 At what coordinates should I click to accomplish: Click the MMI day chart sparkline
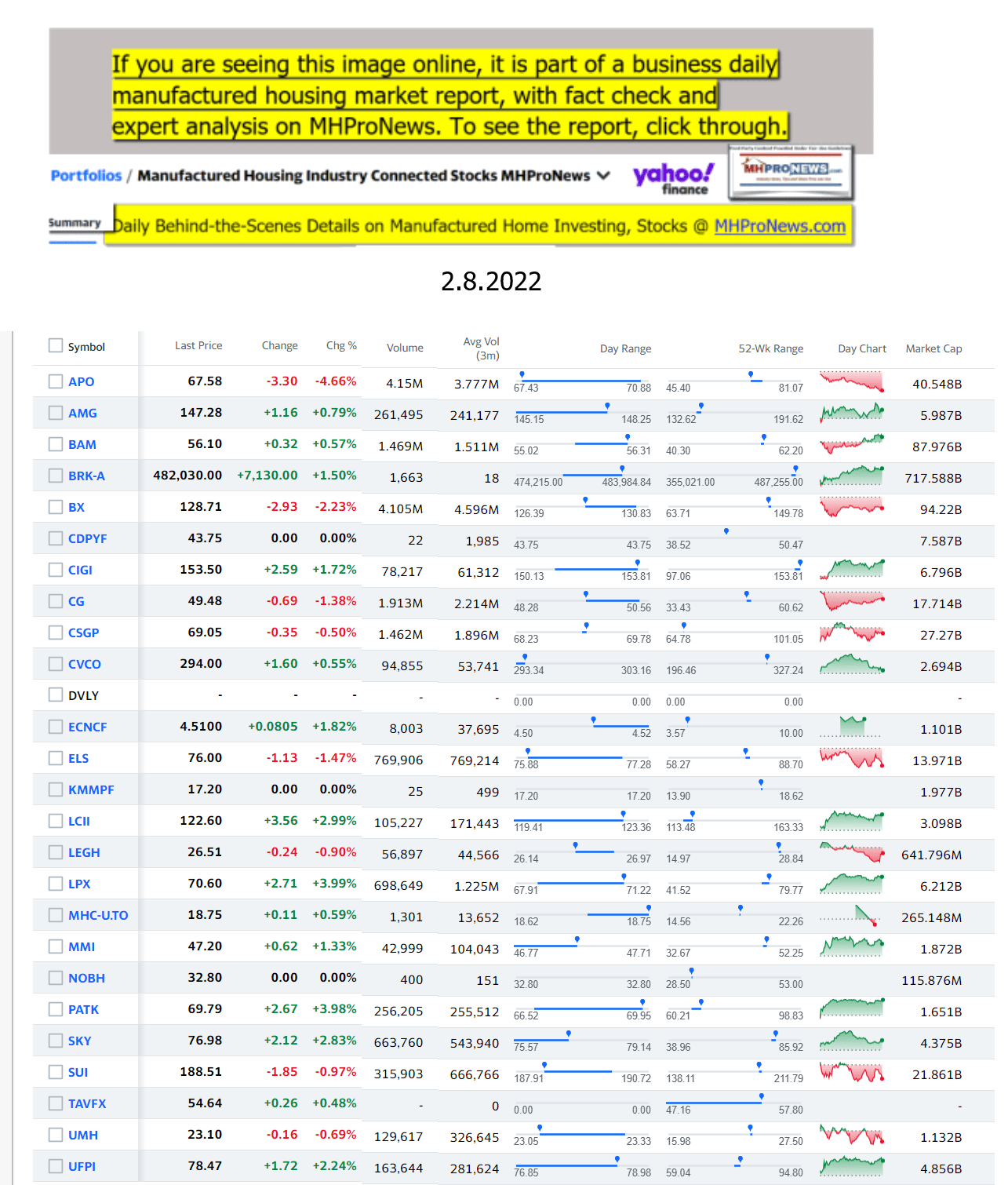[x=852, y=946]
